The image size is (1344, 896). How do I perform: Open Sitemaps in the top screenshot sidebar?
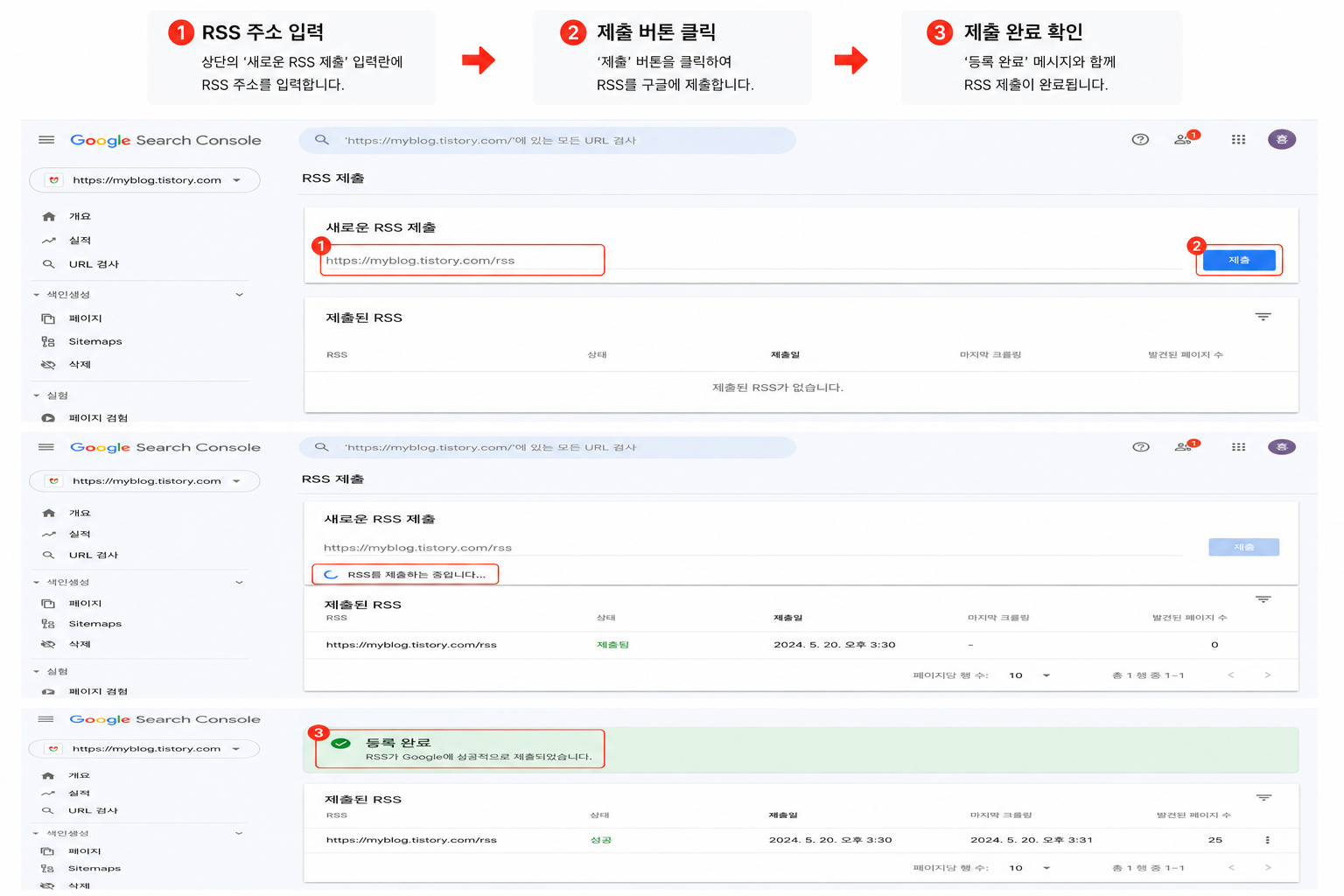tap(95, 342)
